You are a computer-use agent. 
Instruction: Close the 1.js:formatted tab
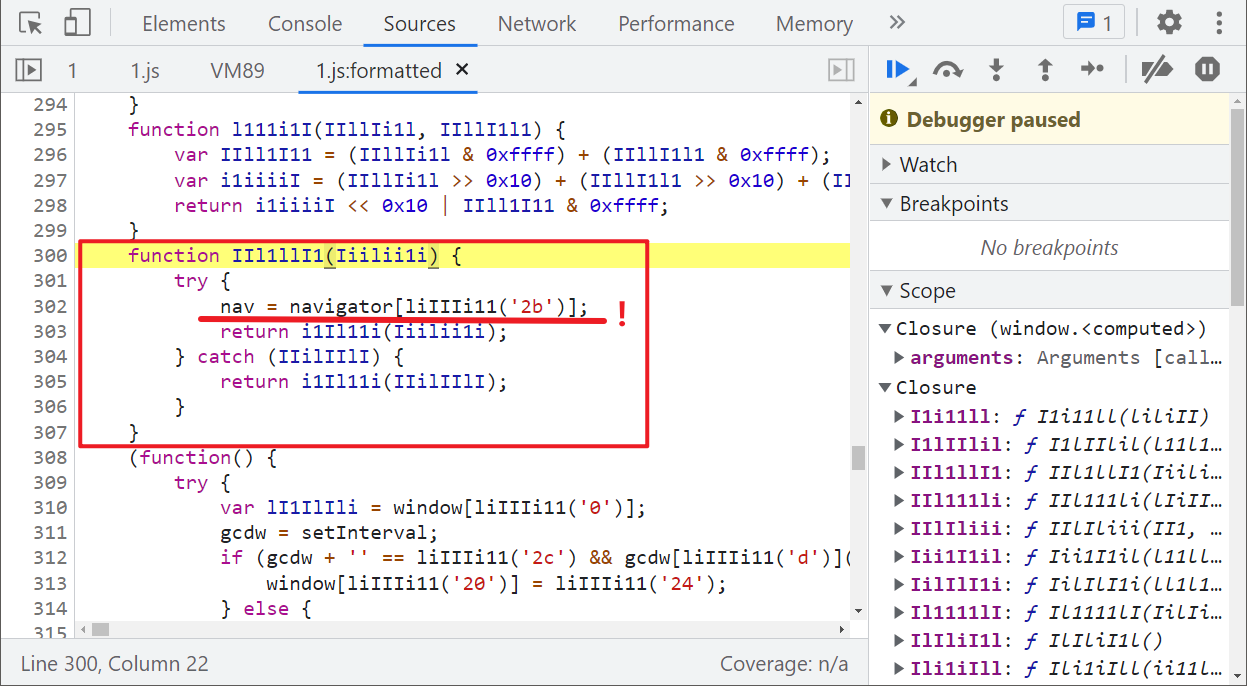pos(462,70)
